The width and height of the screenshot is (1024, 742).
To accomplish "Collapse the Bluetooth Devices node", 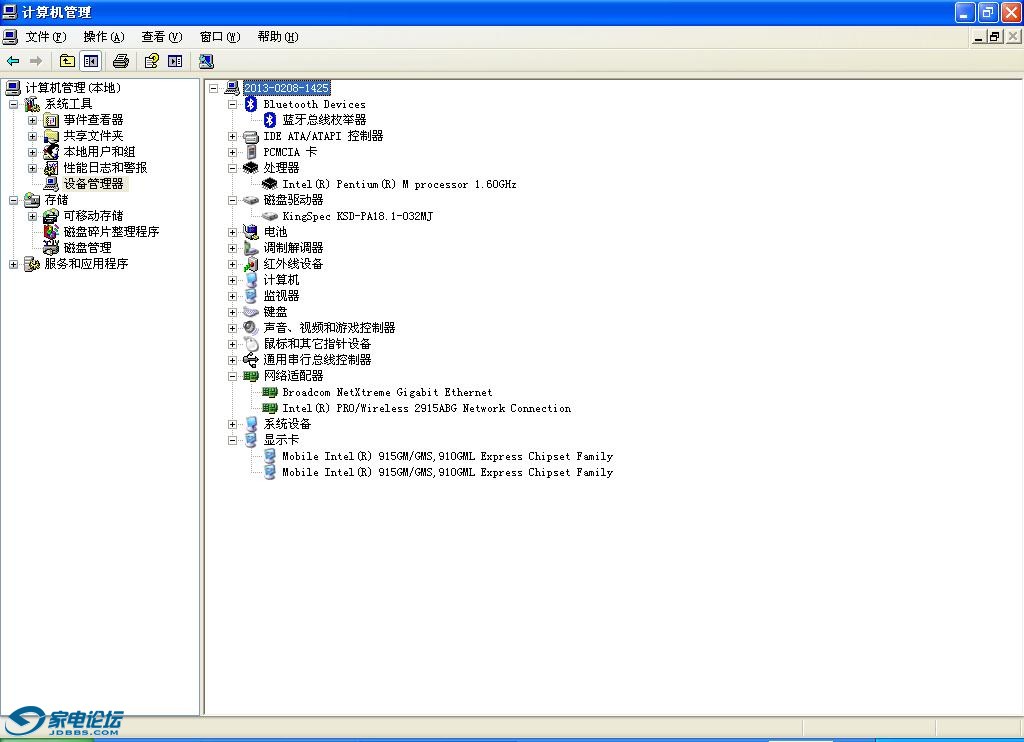I will [232, 105].
